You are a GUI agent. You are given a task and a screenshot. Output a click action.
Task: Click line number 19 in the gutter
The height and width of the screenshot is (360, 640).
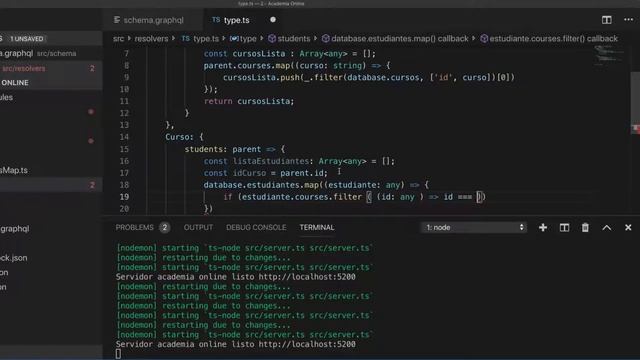124,197
